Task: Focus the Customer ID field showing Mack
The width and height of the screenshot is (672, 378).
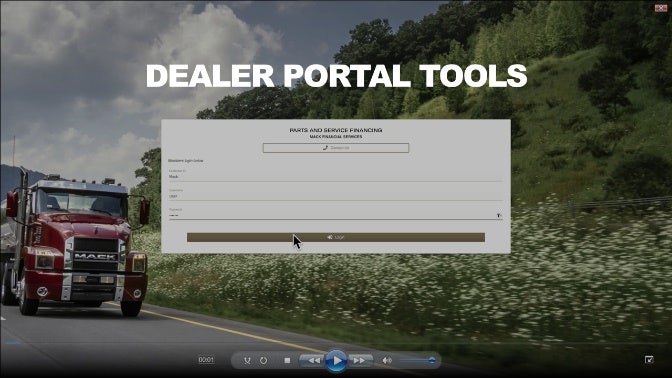Action: pyautogui.click(x=336, y=175)
